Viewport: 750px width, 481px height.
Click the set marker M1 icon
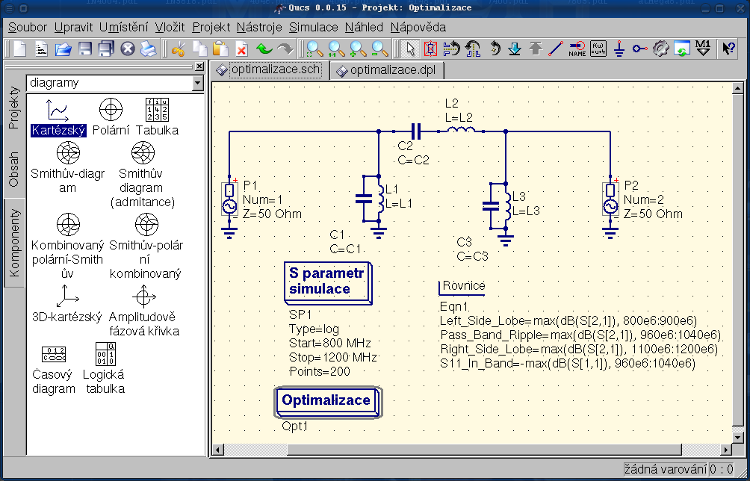704,48
